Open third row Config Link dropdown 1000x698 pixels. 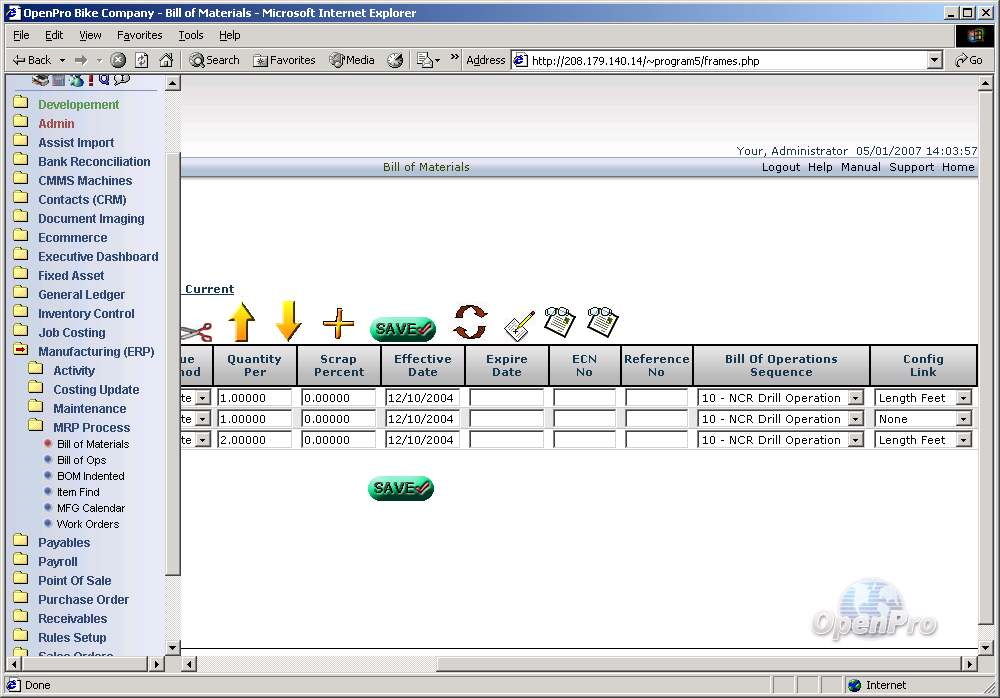pos(963,440)
